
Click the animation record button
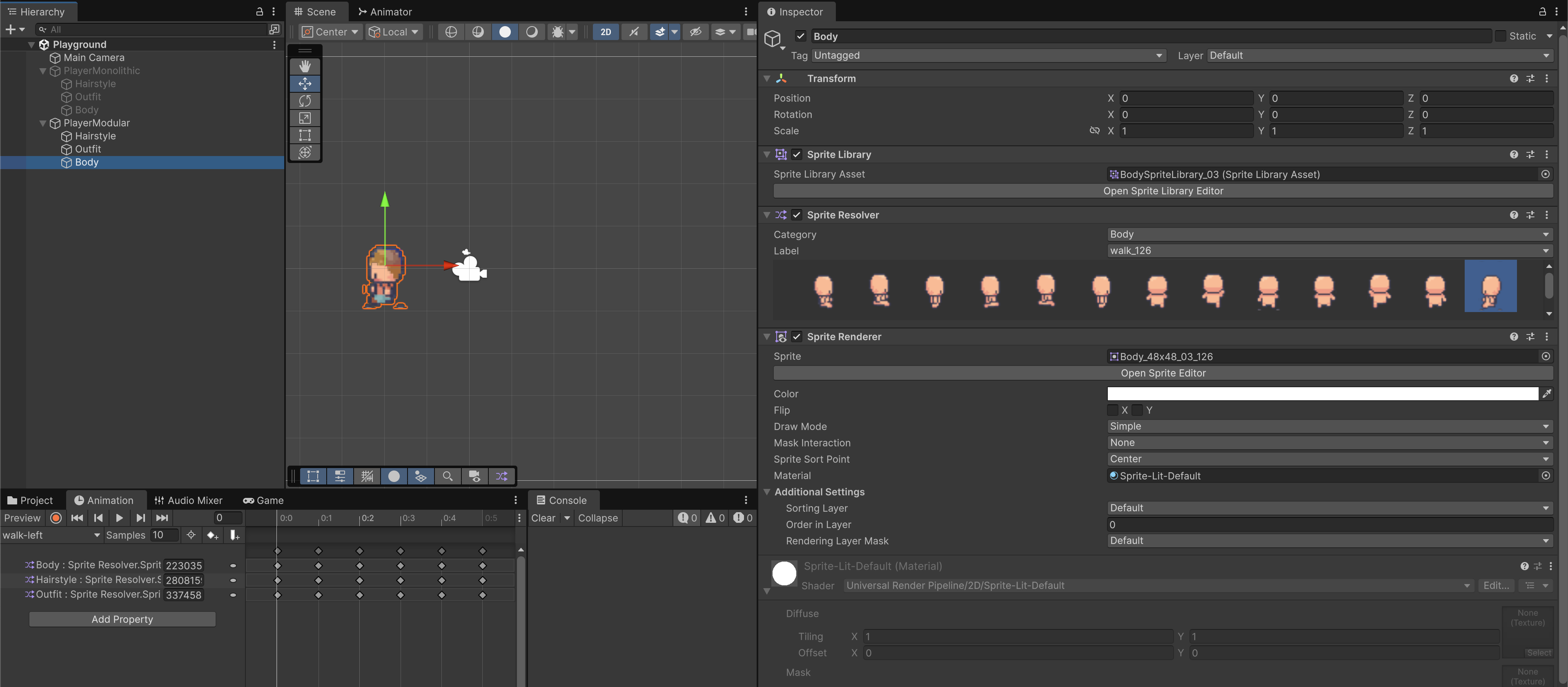56,517
